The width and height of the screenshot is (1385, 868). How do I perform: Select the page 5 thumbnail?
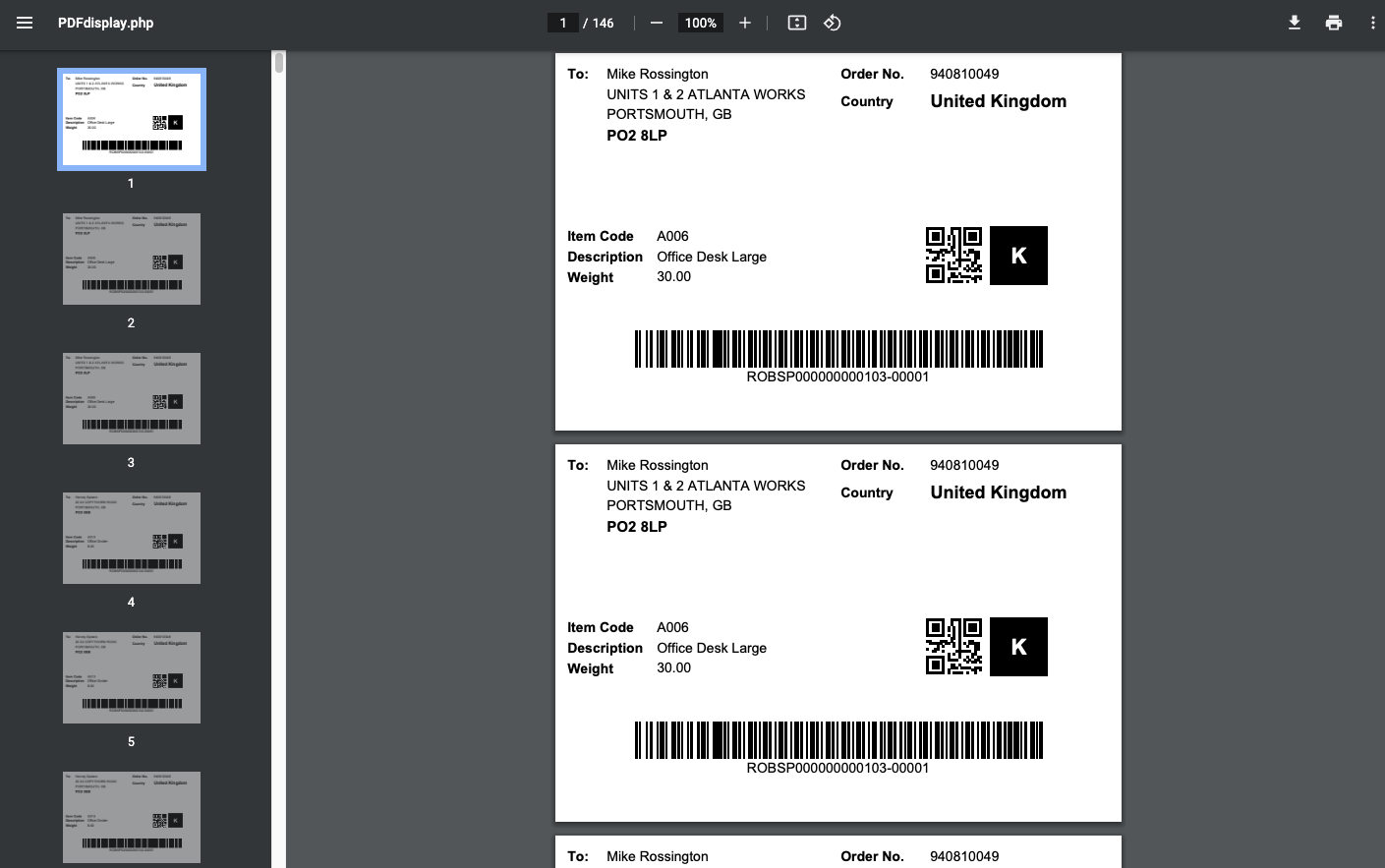pos(131,677)
